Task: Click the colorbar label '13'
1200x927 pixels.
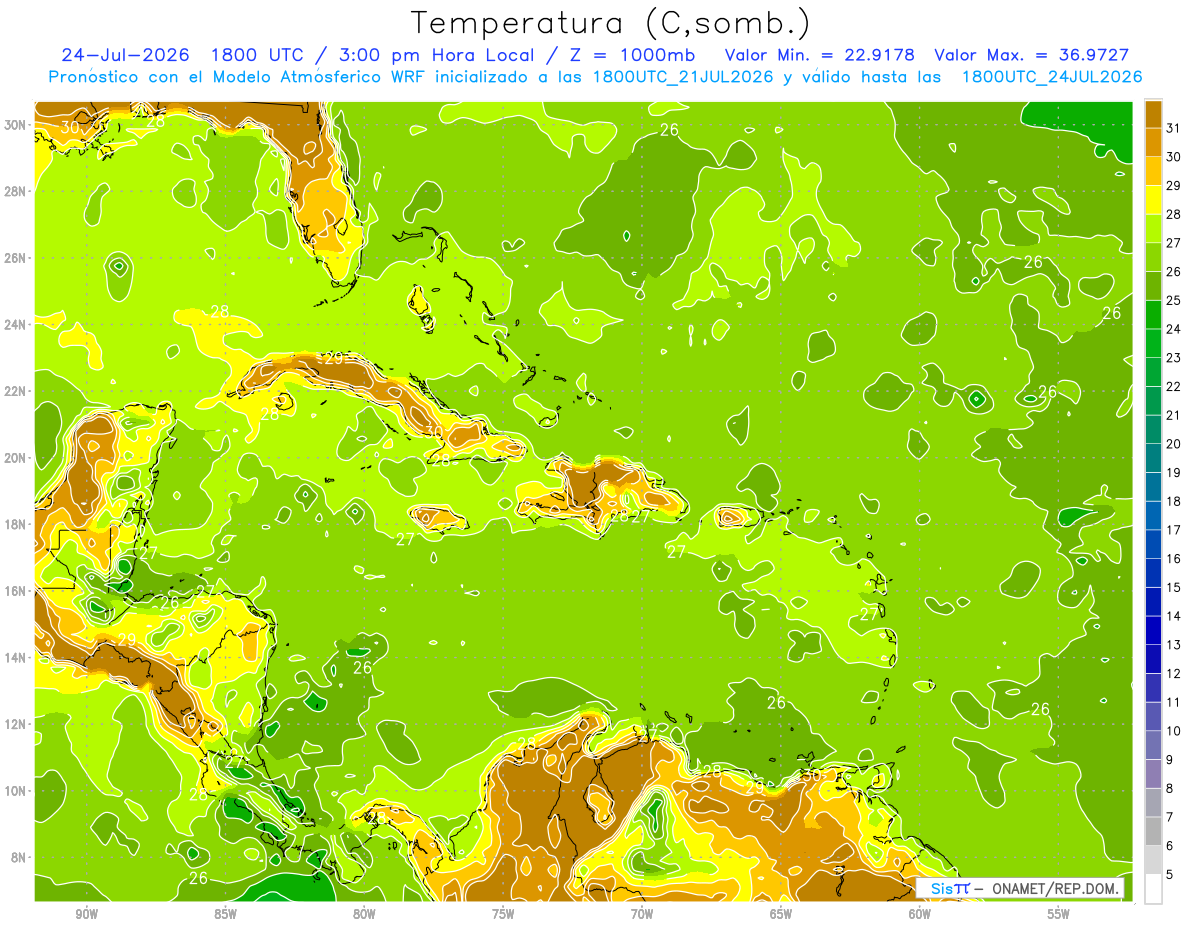Action: click(x=1174, y=644)
